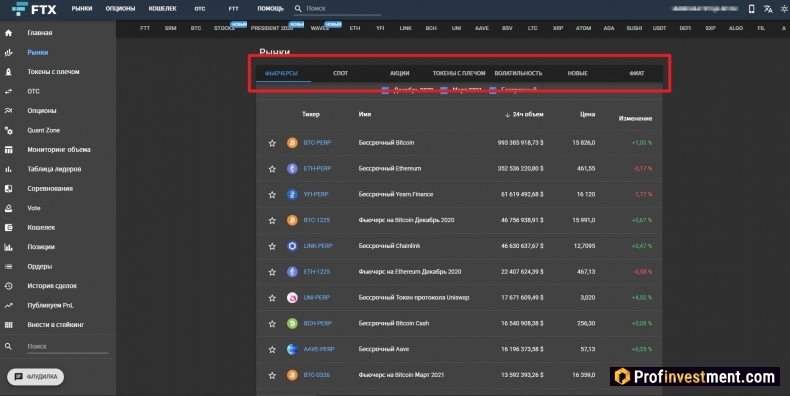The width and height of the screenshot is (790, 396).
Task: Favorite YFI-PERP with its star
Action: (x=272, y=194)
